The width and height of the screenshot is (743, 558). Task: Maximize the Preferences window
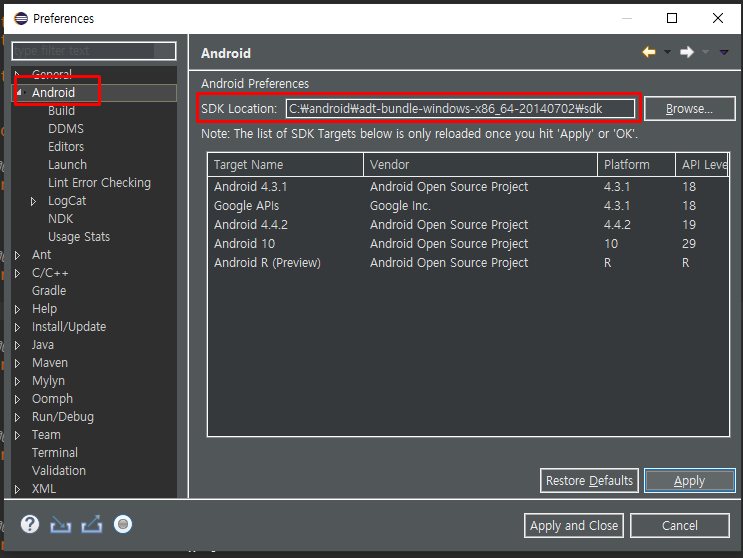672,18
